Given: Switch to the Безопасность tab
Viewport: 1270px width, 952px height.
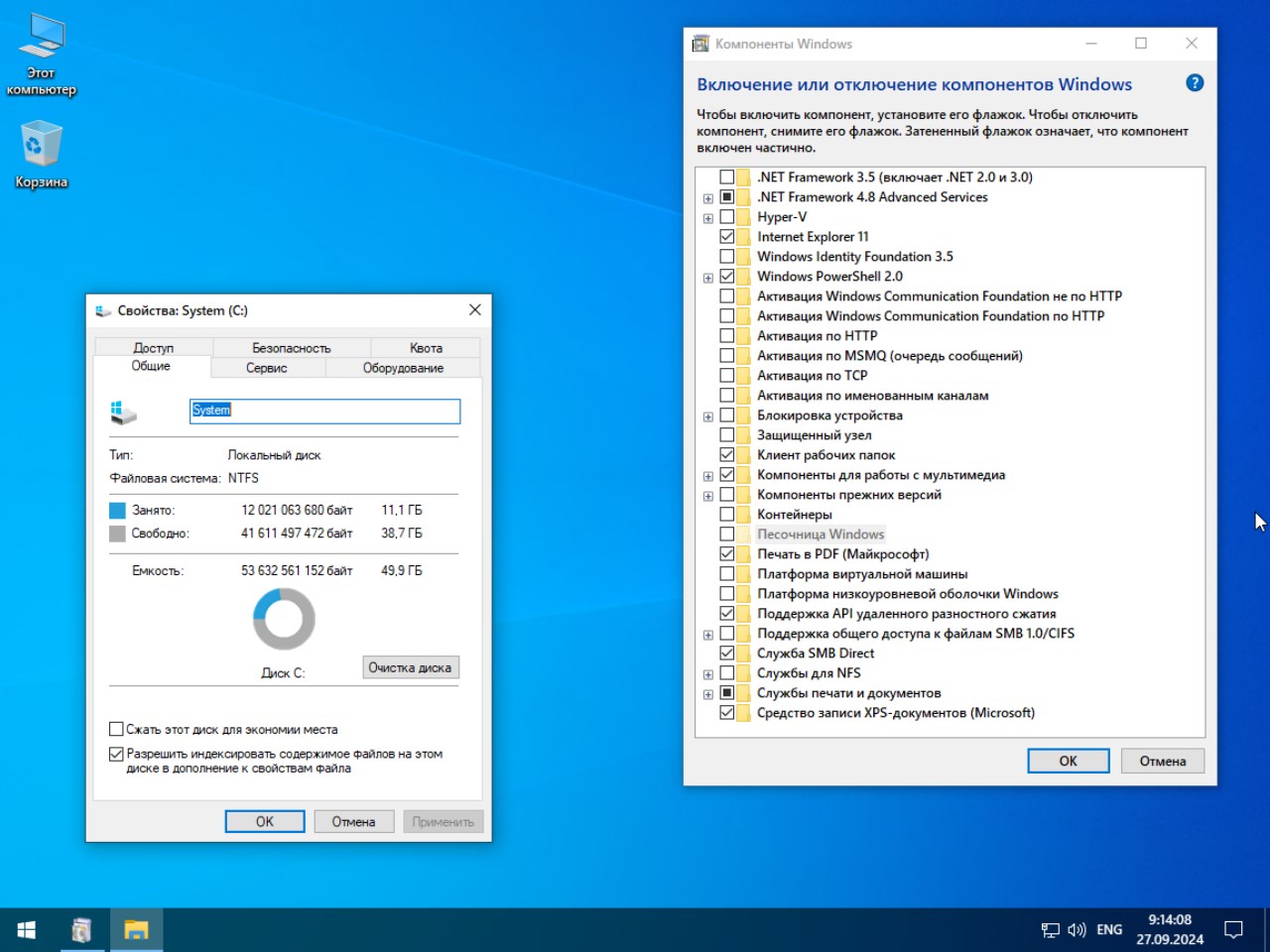Looking at the screenshot, I should click(291, 348).
